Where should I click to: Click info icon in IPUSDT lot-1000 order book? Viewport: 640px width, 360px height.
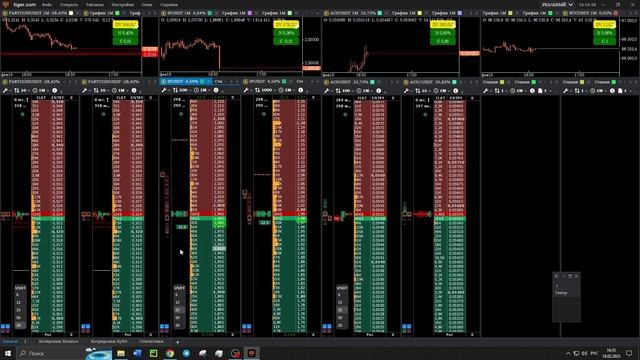[x=301, y=90]
